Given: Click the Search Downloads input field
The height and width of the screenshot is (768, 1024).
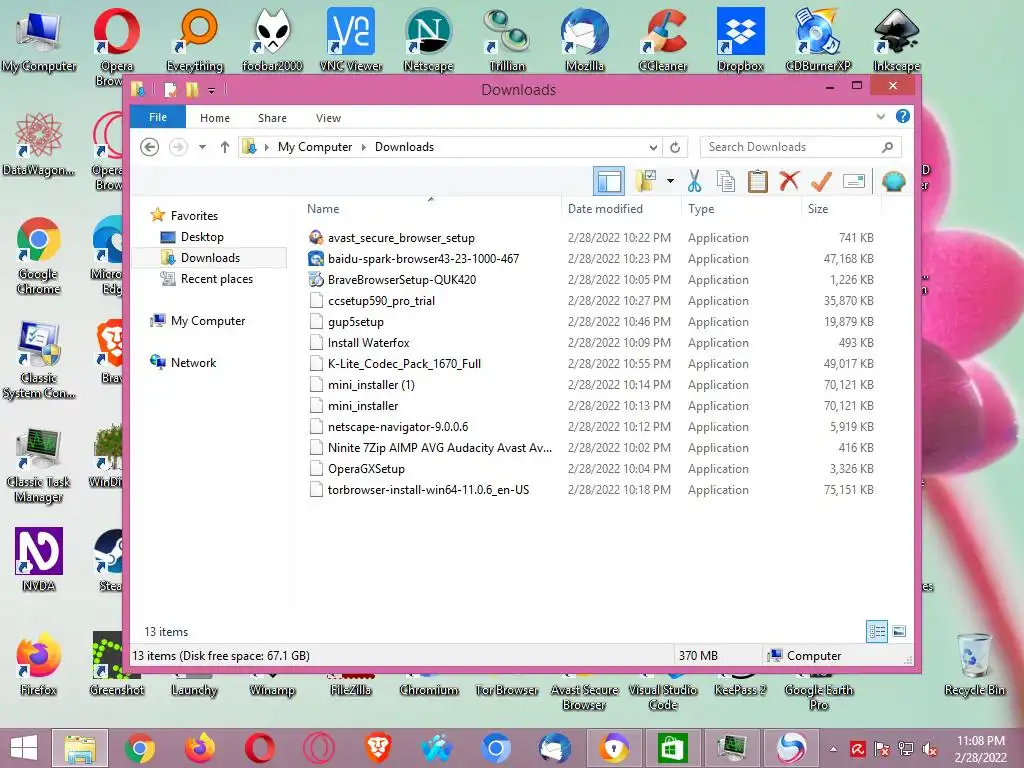Looking at the screenshot, I should pos(800,147).
